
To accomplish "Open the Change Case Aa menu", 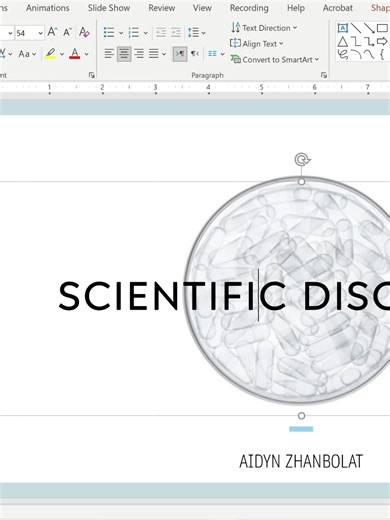I will click(27, 54).
